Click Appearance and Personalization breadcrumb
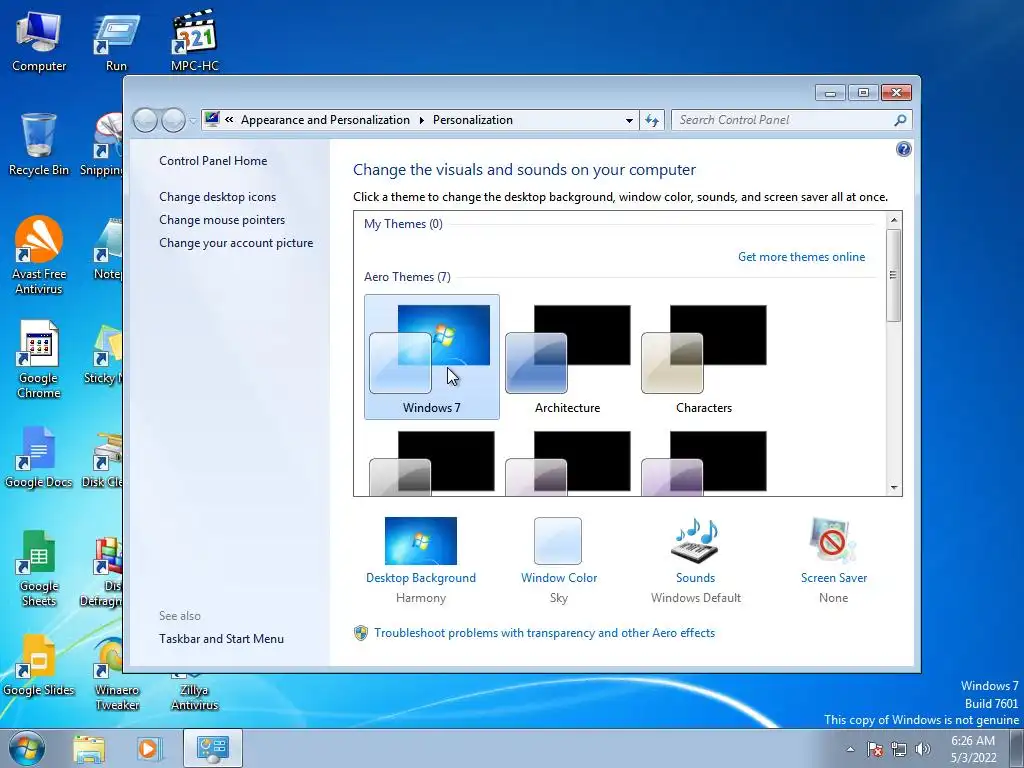Screen dimensions: 1024x768 (325, 120)
